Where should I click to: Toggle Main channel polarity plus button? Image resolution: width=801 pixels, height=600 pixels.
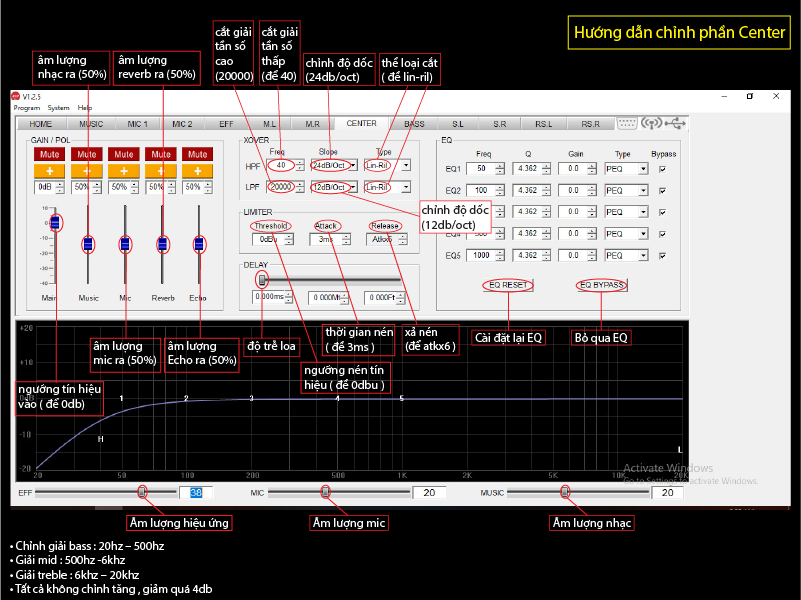point(50,171)
